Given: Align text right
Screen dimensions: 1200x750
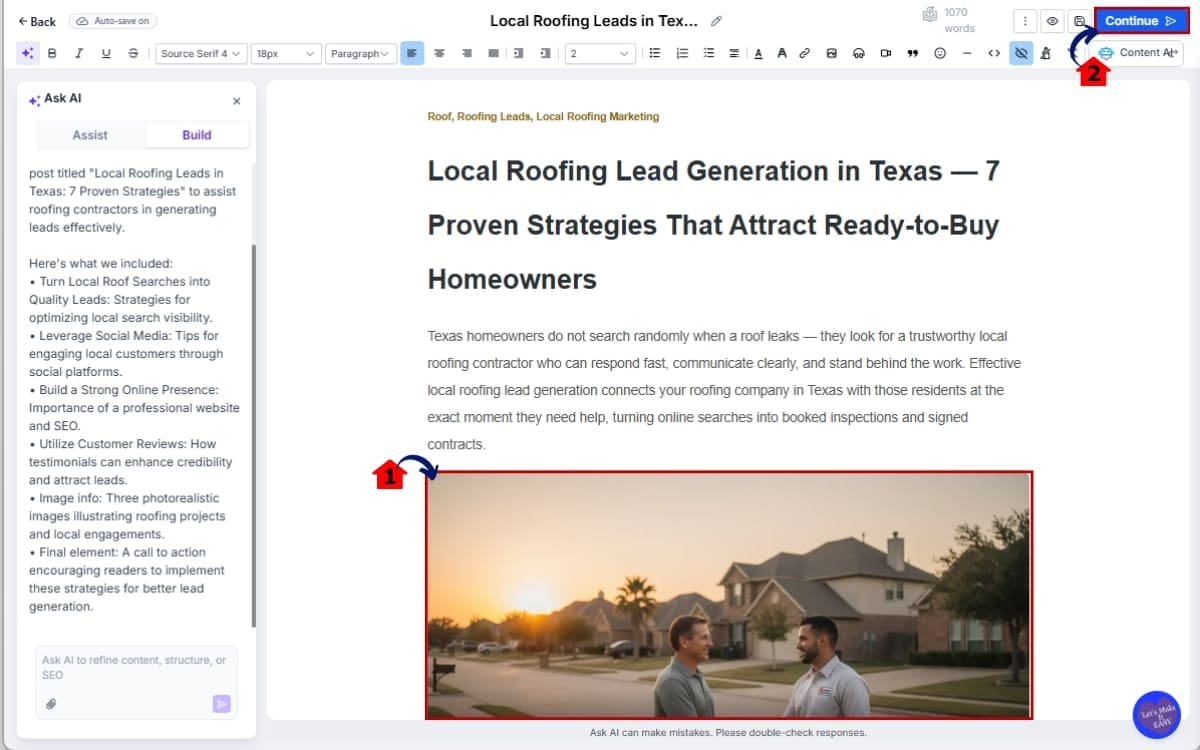Looking at the screenshot, I should [466, 53].
